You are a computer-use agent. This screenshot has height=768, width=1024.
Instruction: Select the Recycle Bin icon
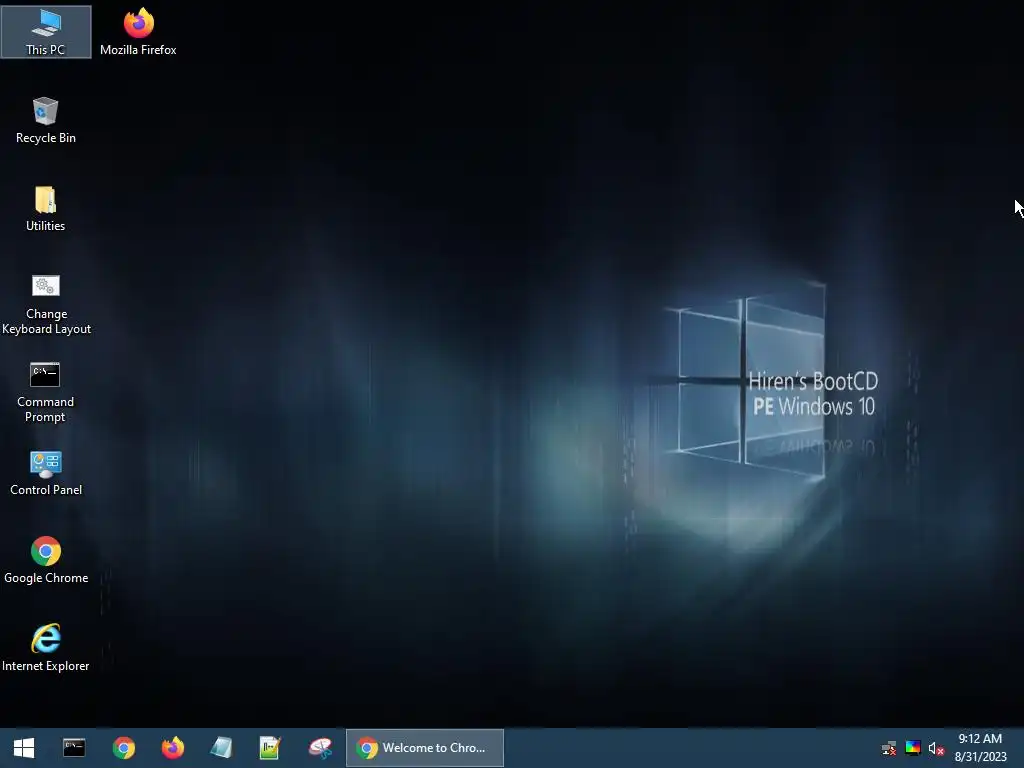coord(46,120)
